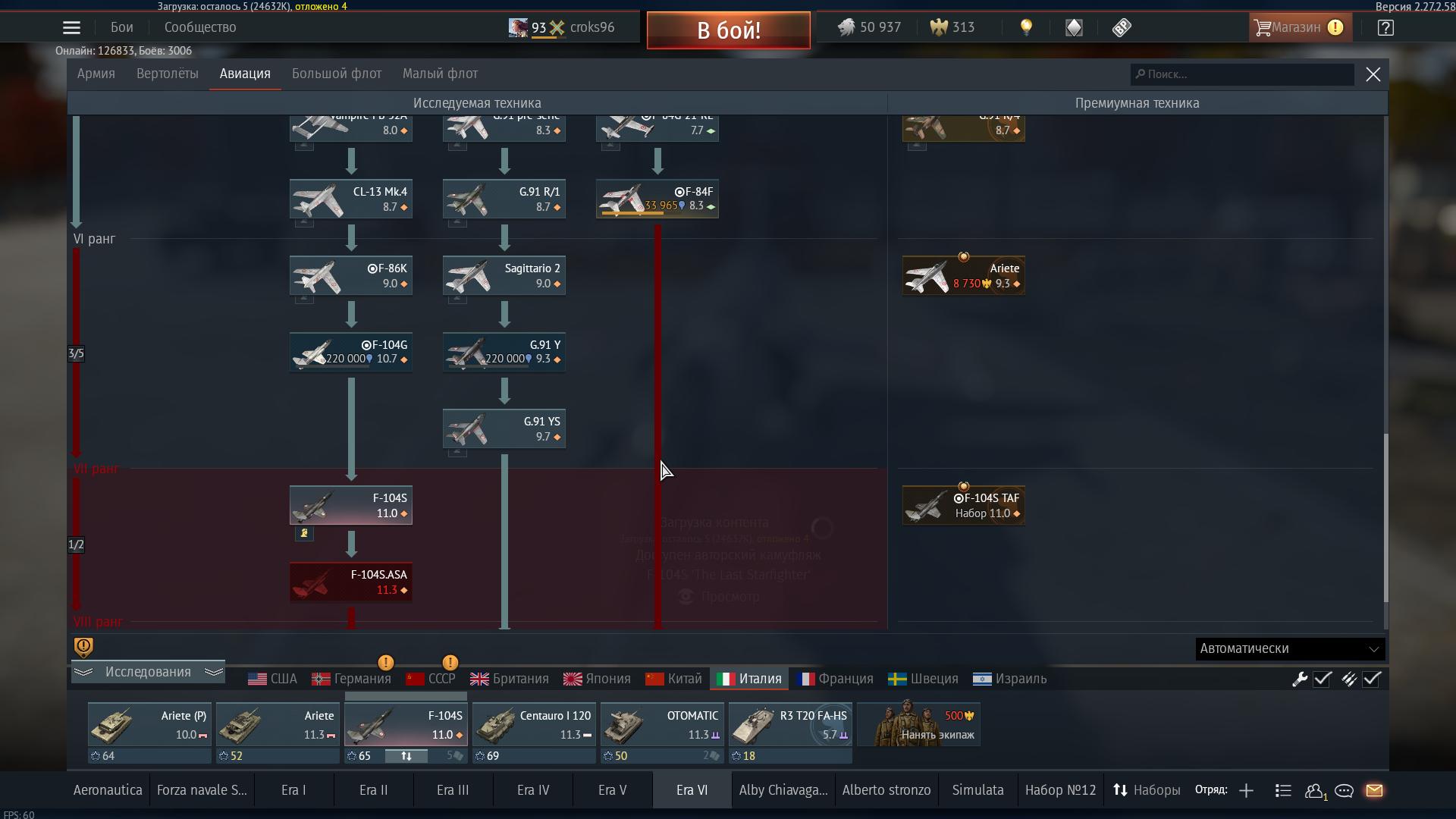Select the Авиация tab
This screenshot has height=819, width=1456.
point(245,74)
